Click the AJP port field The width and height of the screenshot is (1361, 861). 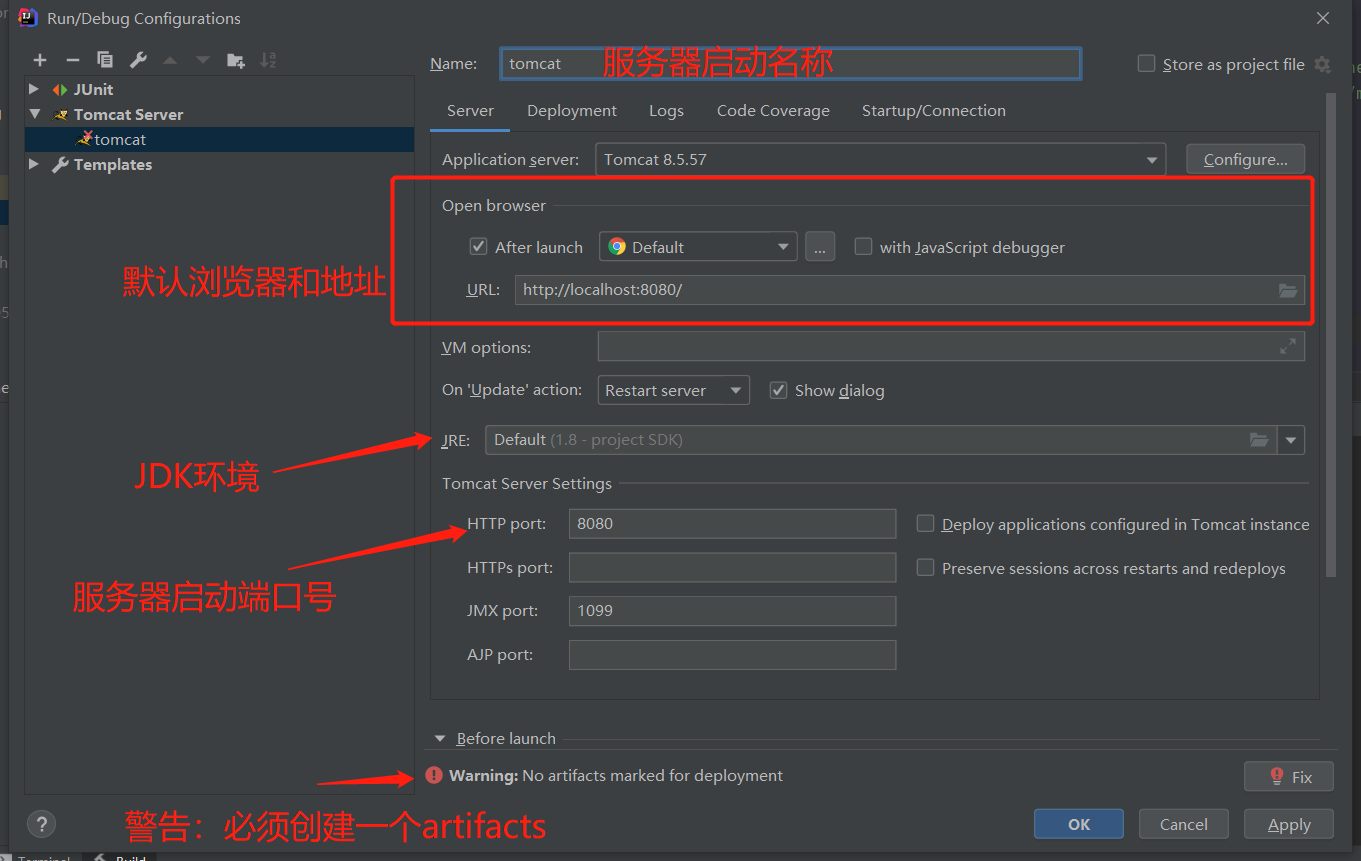tap(732, 655)
